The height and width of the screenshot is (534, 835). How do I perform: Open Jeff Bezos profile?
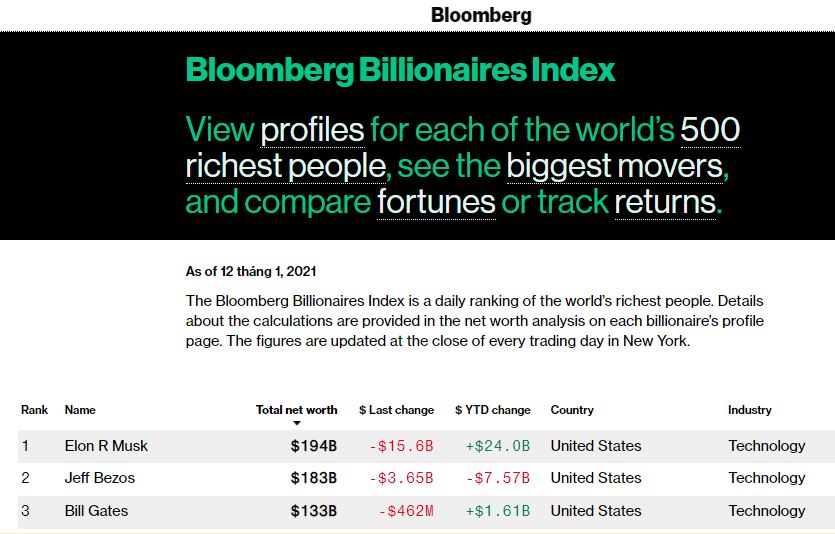[100, 478]
